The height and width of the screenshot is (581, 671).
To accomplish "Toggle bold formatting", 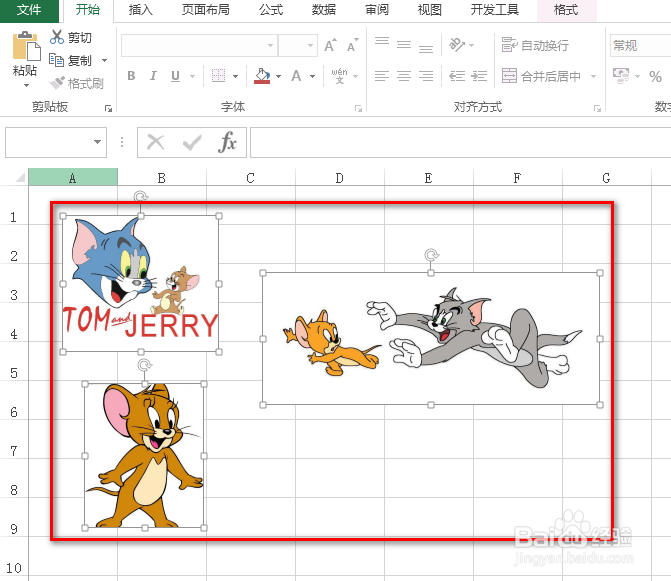I will coord(131,76).
